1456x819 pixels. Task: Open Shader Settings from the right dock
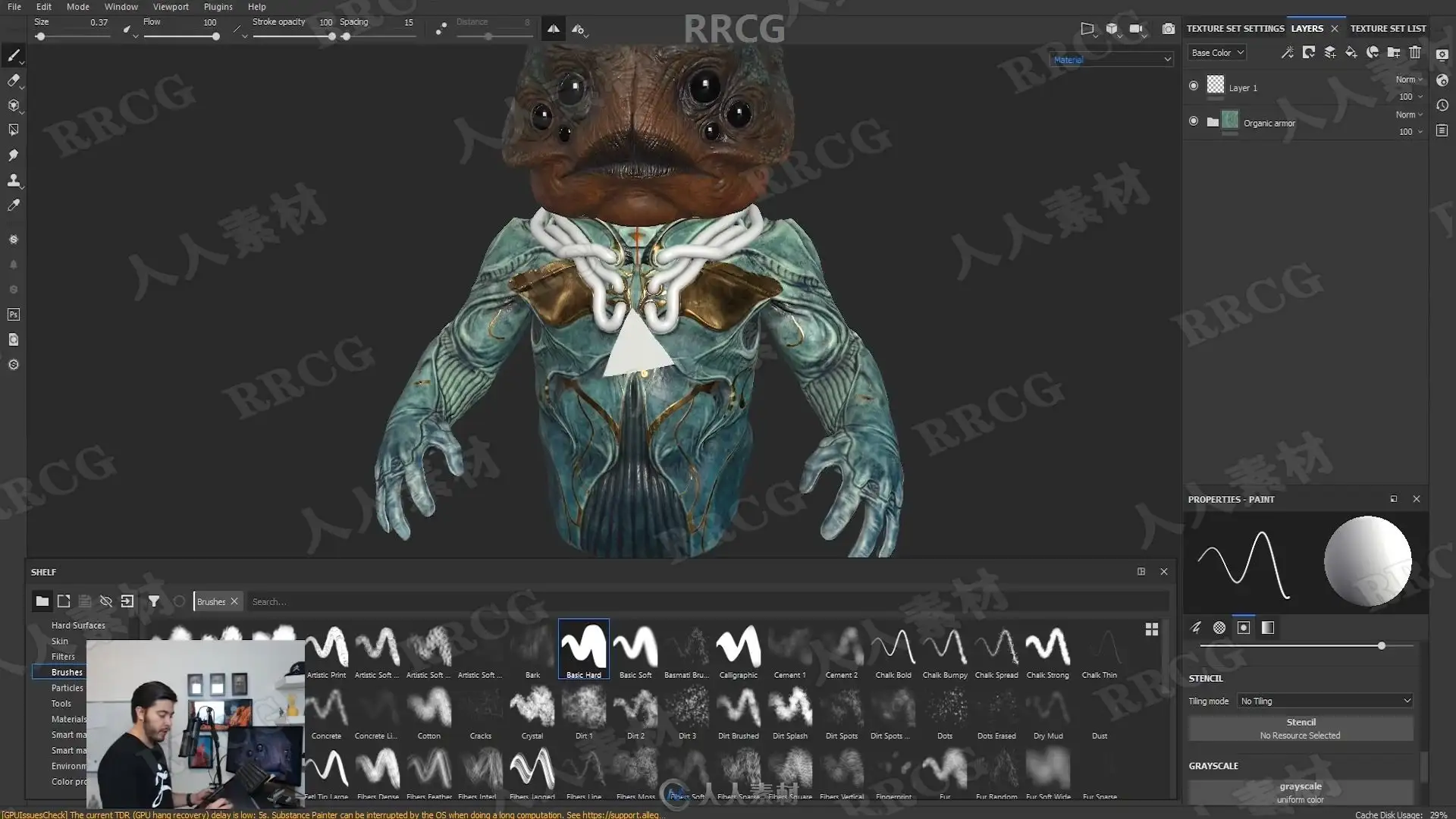tap(1442, 80)
